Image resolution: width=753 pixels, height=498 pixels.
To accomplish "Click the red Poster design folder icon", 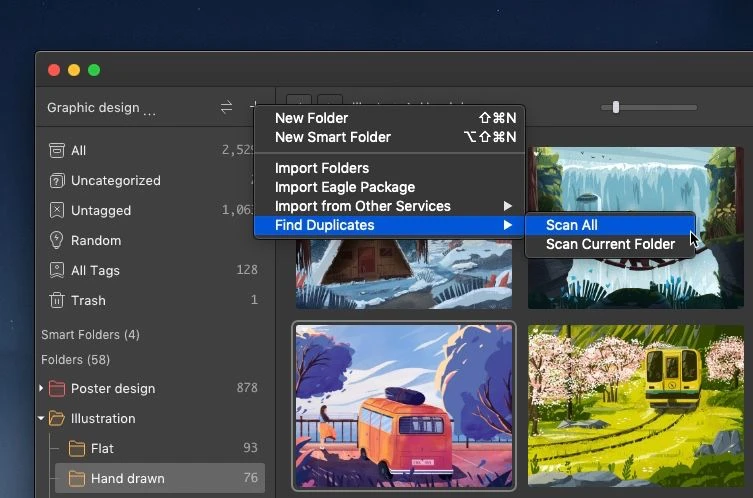I will pyautogui.click(x=57, y=388).
